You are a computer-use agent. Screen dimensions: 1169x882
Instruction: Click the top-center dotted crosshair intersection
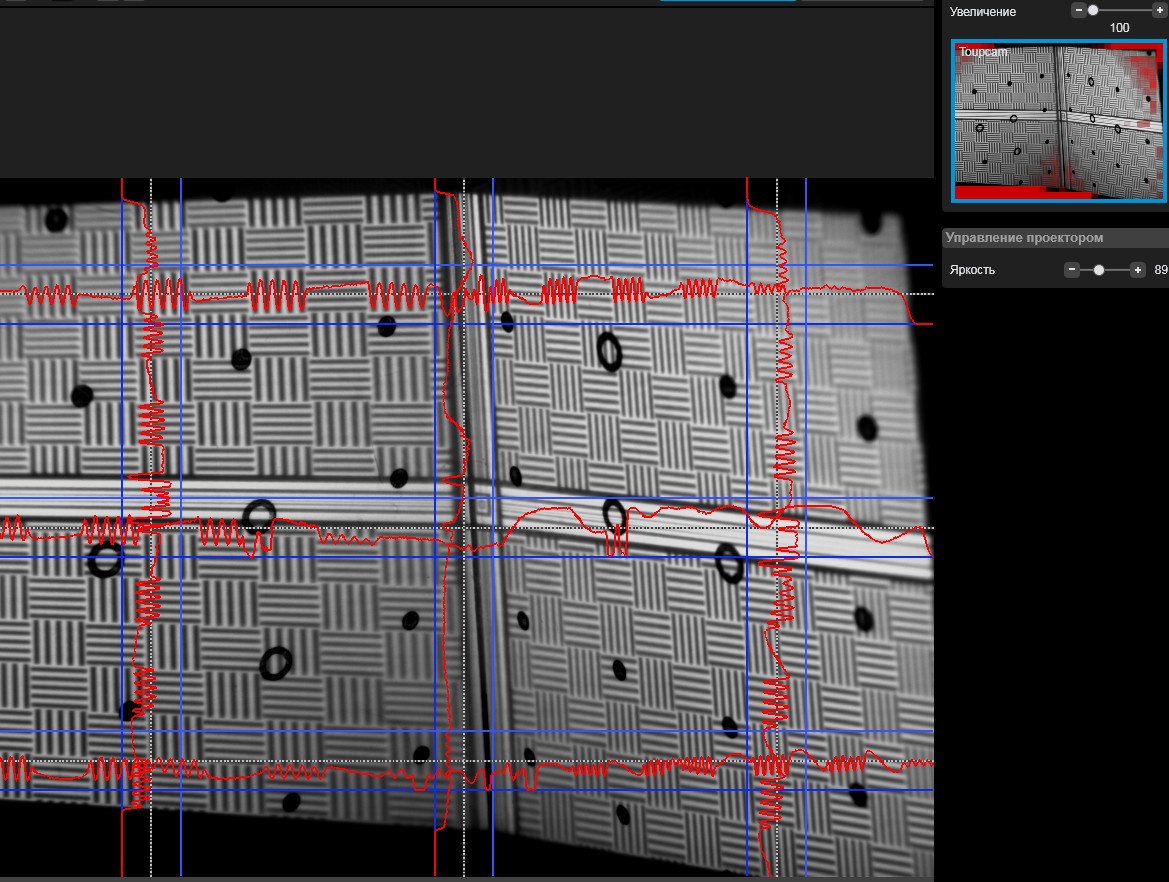coord(464,294)
